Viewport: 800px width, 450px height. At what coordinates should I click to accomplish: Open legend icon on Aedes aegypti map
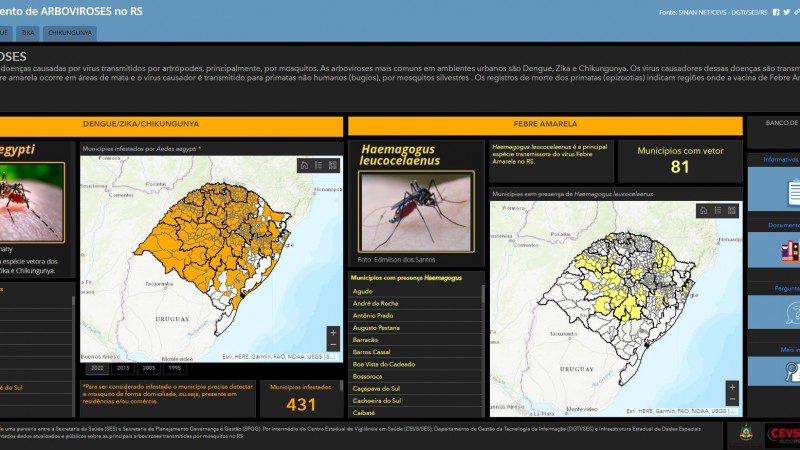tap(318, 165)
